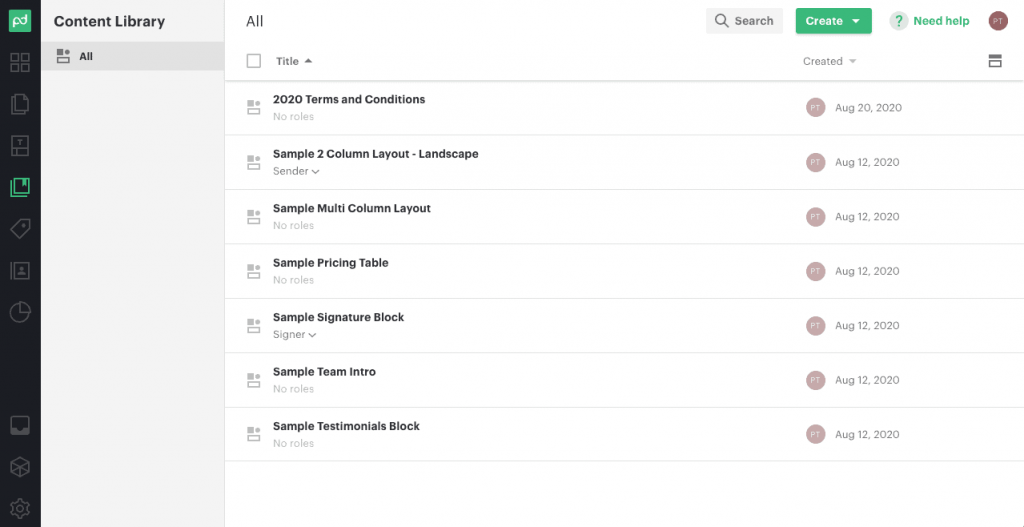The width and height of the screenshot is (1024, 527).
Task: Open the 2020 Terms and Conditions item
Action: [349, 100]
